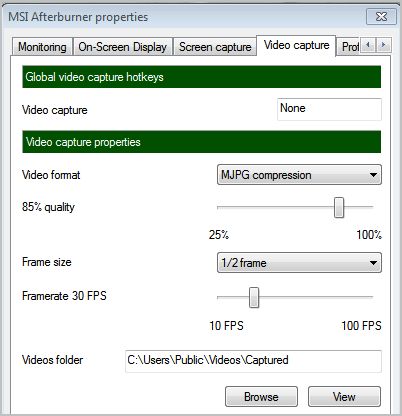Click the Framerate 30 FPS slider handle
This screenshot has height=416, width=402.
[254, 297]
